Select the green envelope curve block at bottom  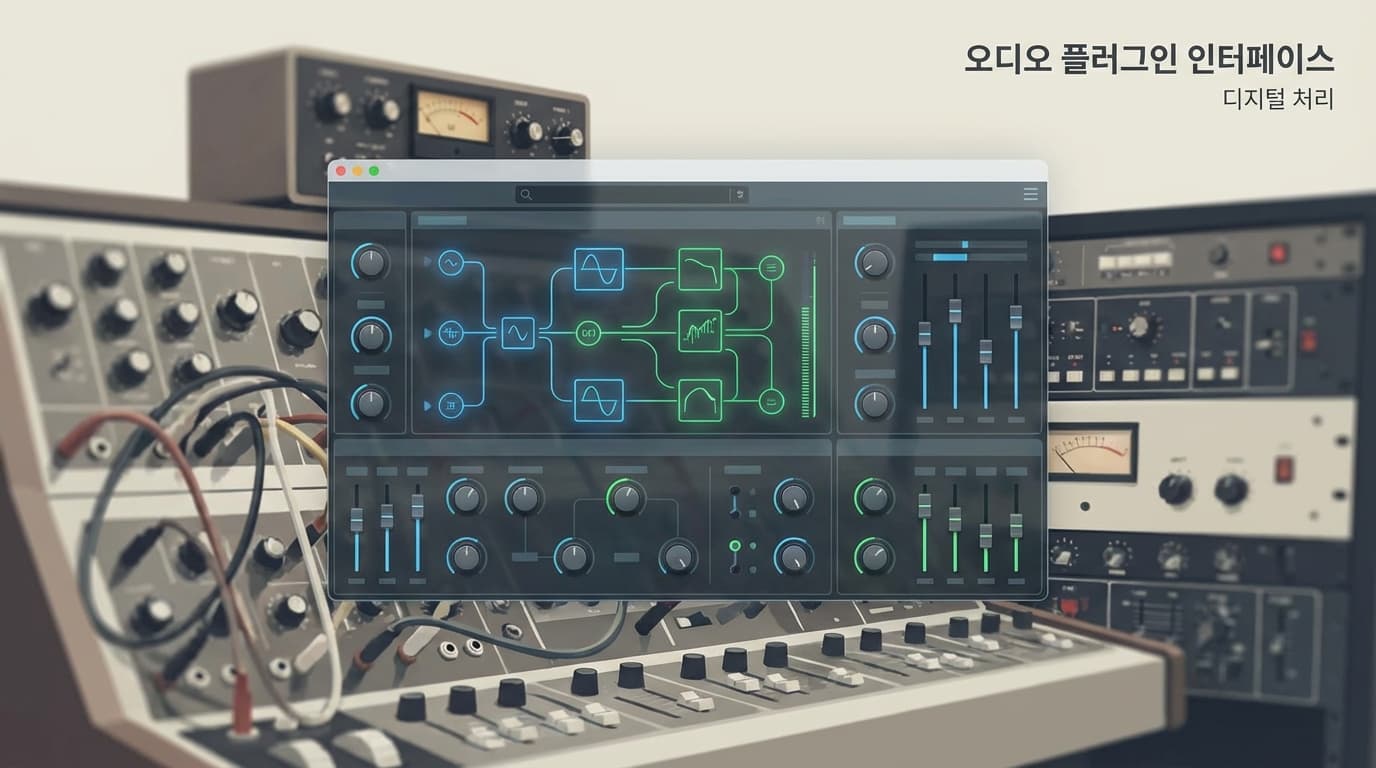700,400
